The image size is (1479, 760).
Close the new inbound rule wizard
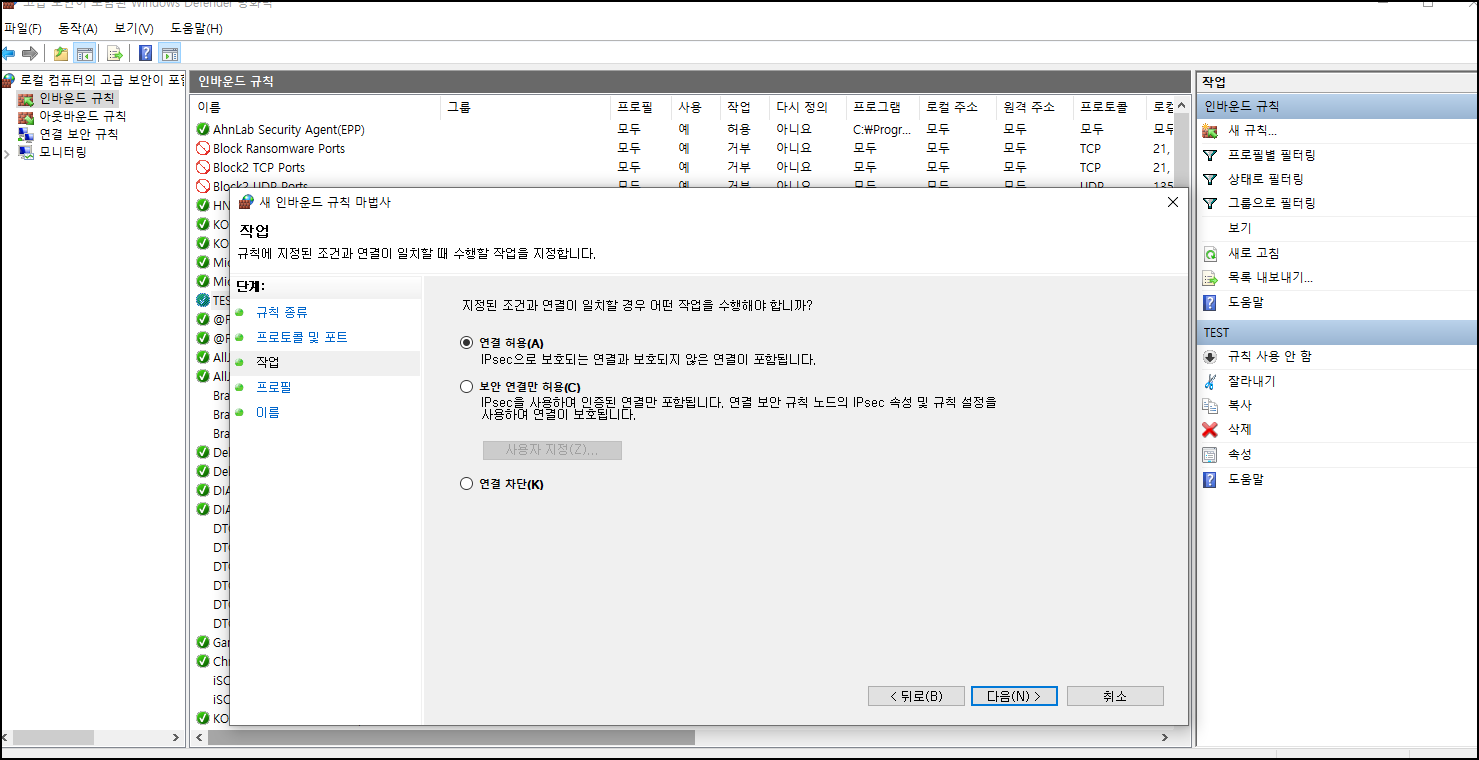coord(1173,202)
